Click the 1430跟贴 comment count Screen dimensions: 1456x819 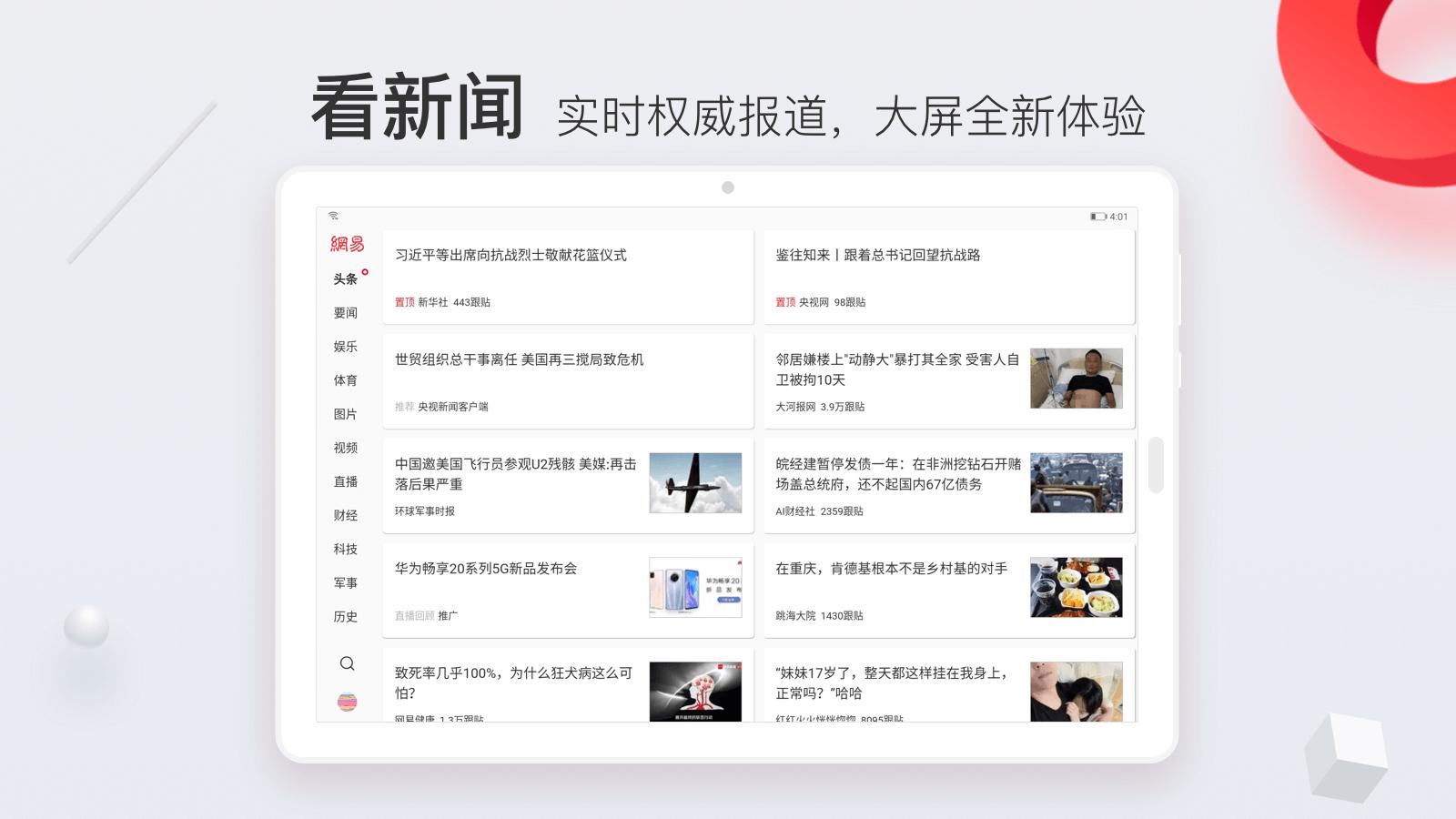842,616
